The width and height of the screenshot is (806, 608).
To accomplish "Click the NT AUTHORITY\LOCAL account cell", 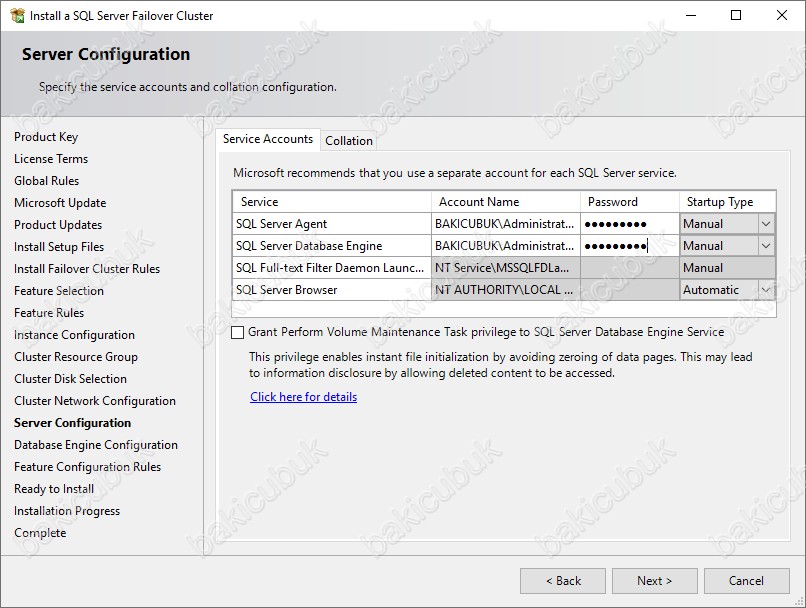I will (506, 290).
